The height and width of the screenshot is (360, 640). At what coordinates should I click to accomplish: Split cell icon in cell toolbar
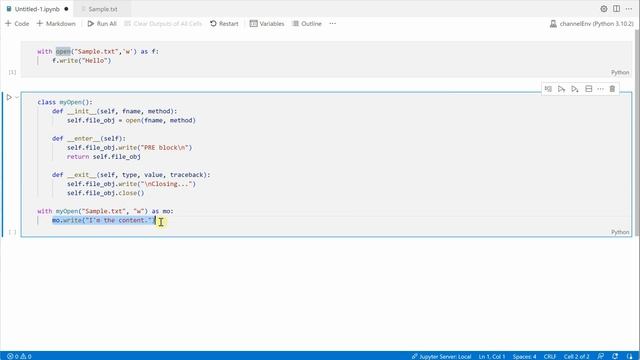pos(589,89)
